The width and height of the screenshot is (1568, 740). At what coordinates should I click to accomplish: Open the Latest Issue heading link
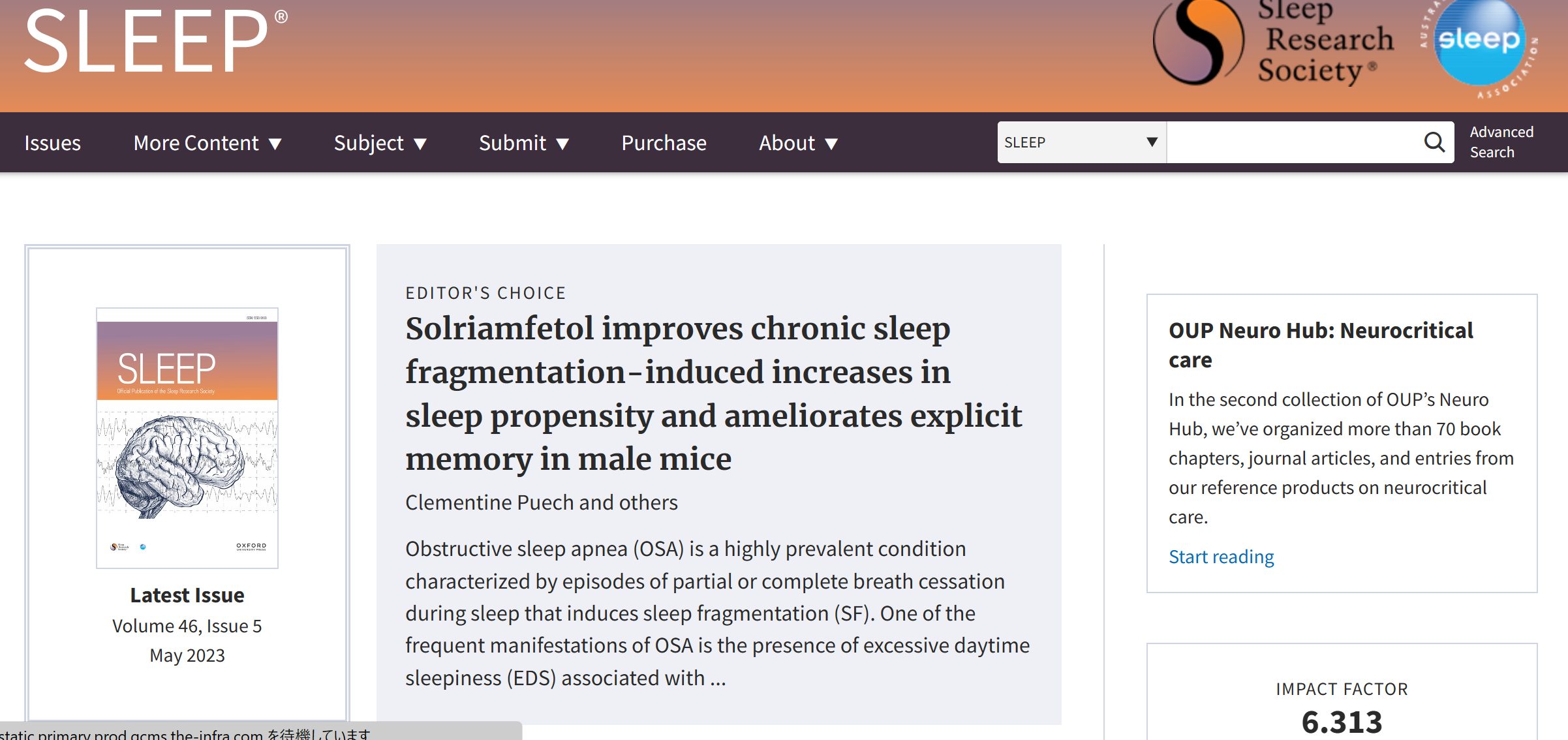point(187,595)
